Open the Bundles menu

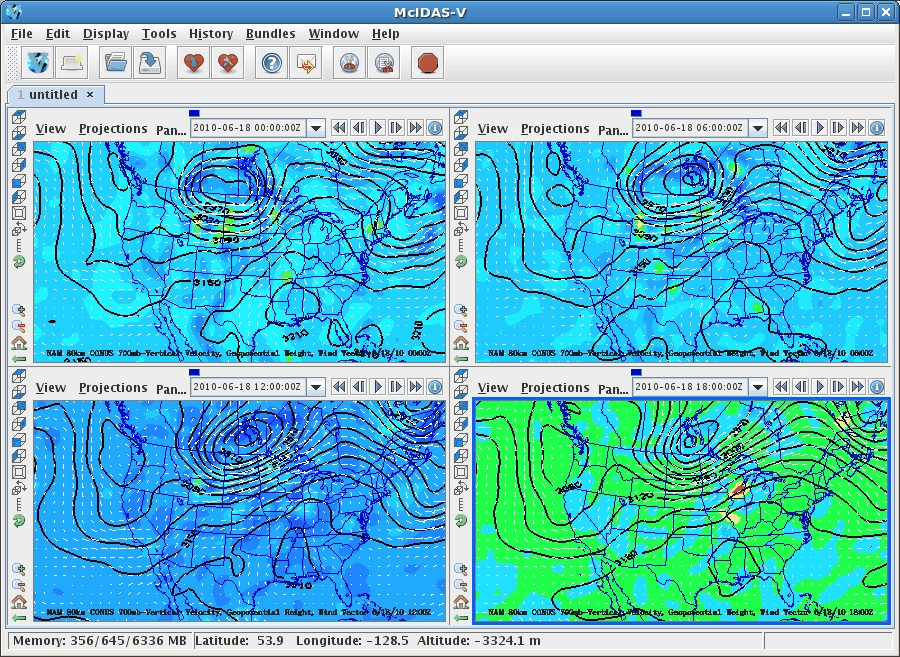270,34
